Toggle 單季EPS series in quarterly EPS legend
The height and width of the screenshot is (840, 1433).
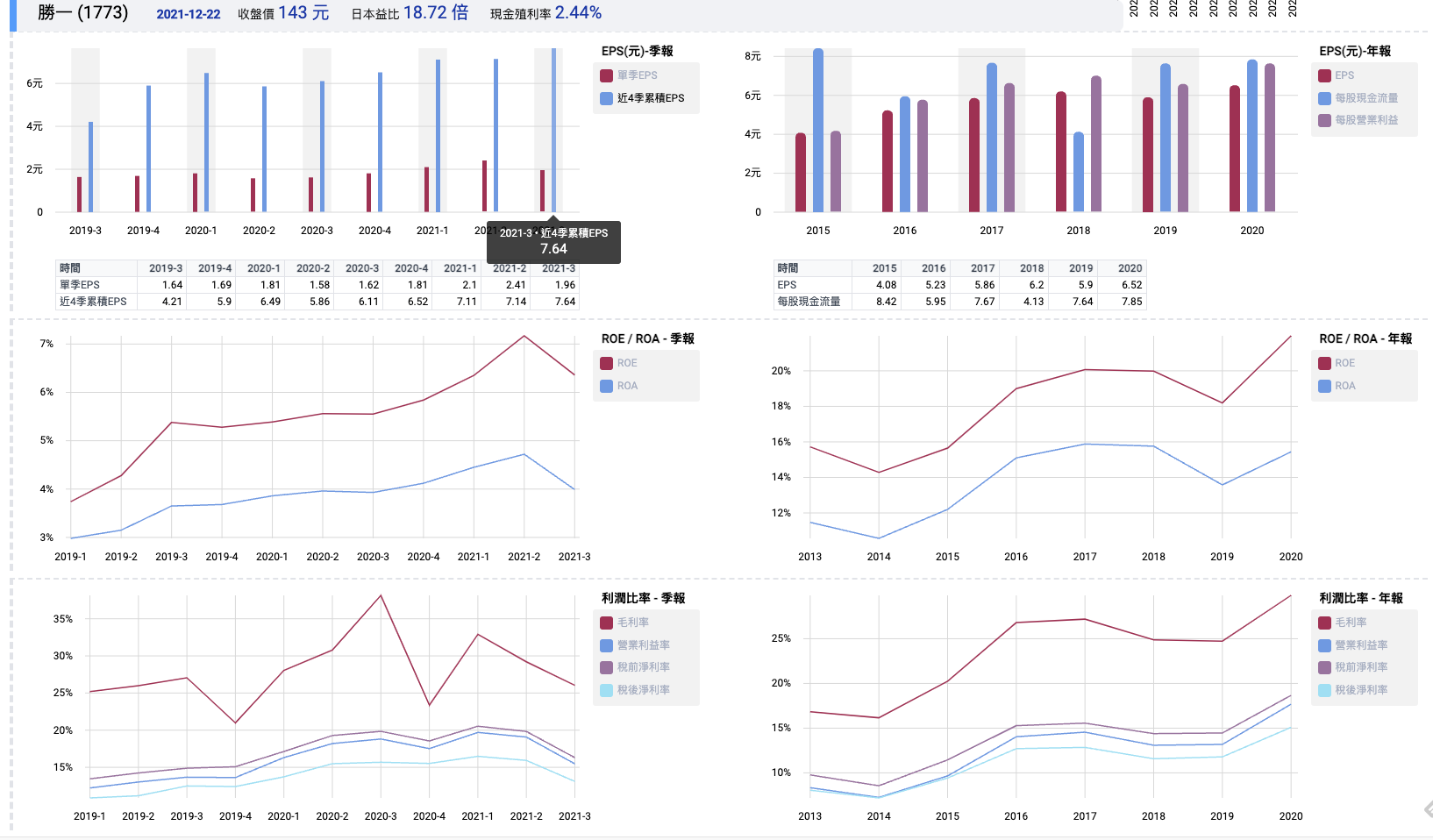tap(629, 75)
